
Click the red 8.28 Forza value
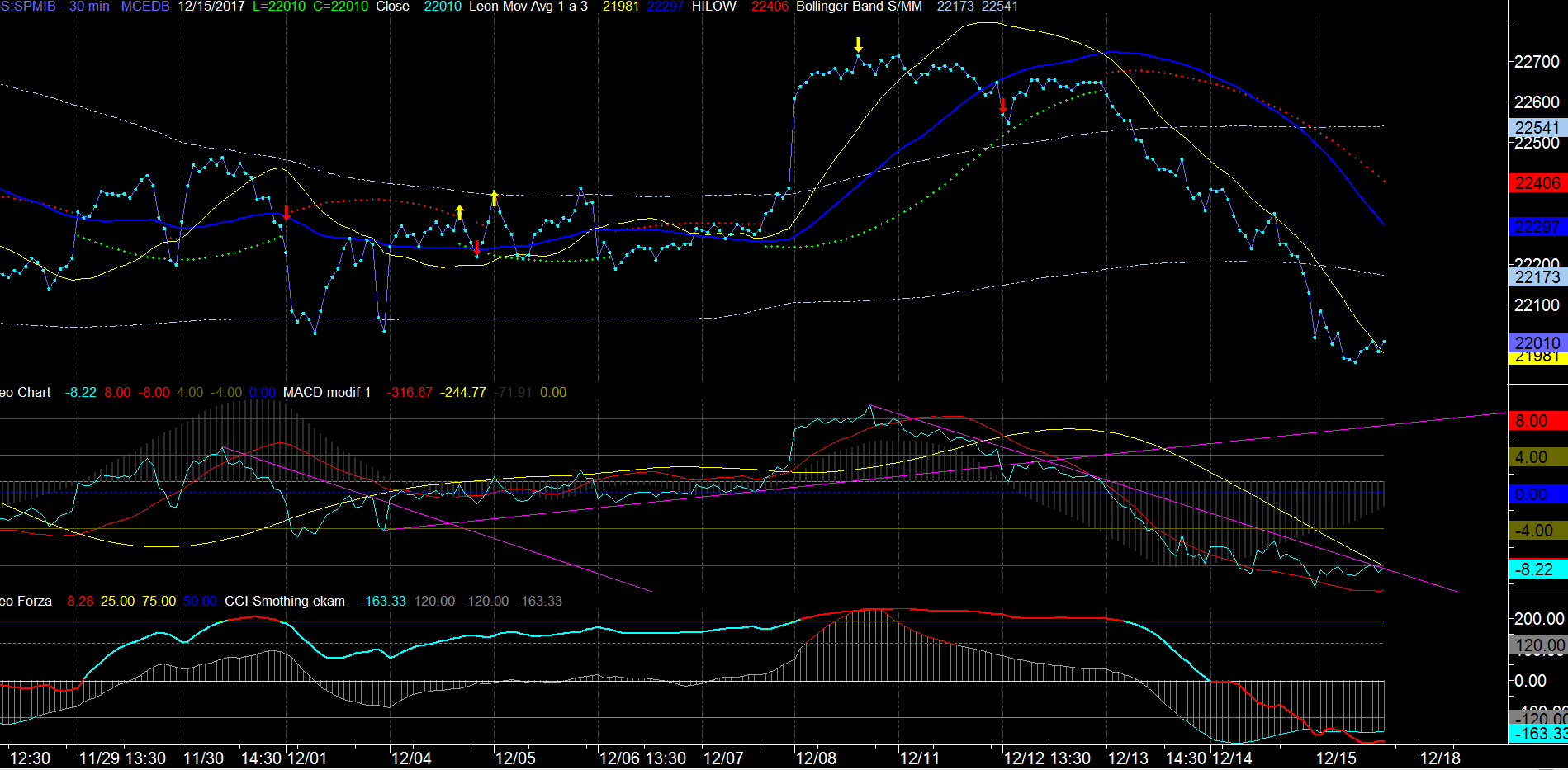[x=80, y=602]
